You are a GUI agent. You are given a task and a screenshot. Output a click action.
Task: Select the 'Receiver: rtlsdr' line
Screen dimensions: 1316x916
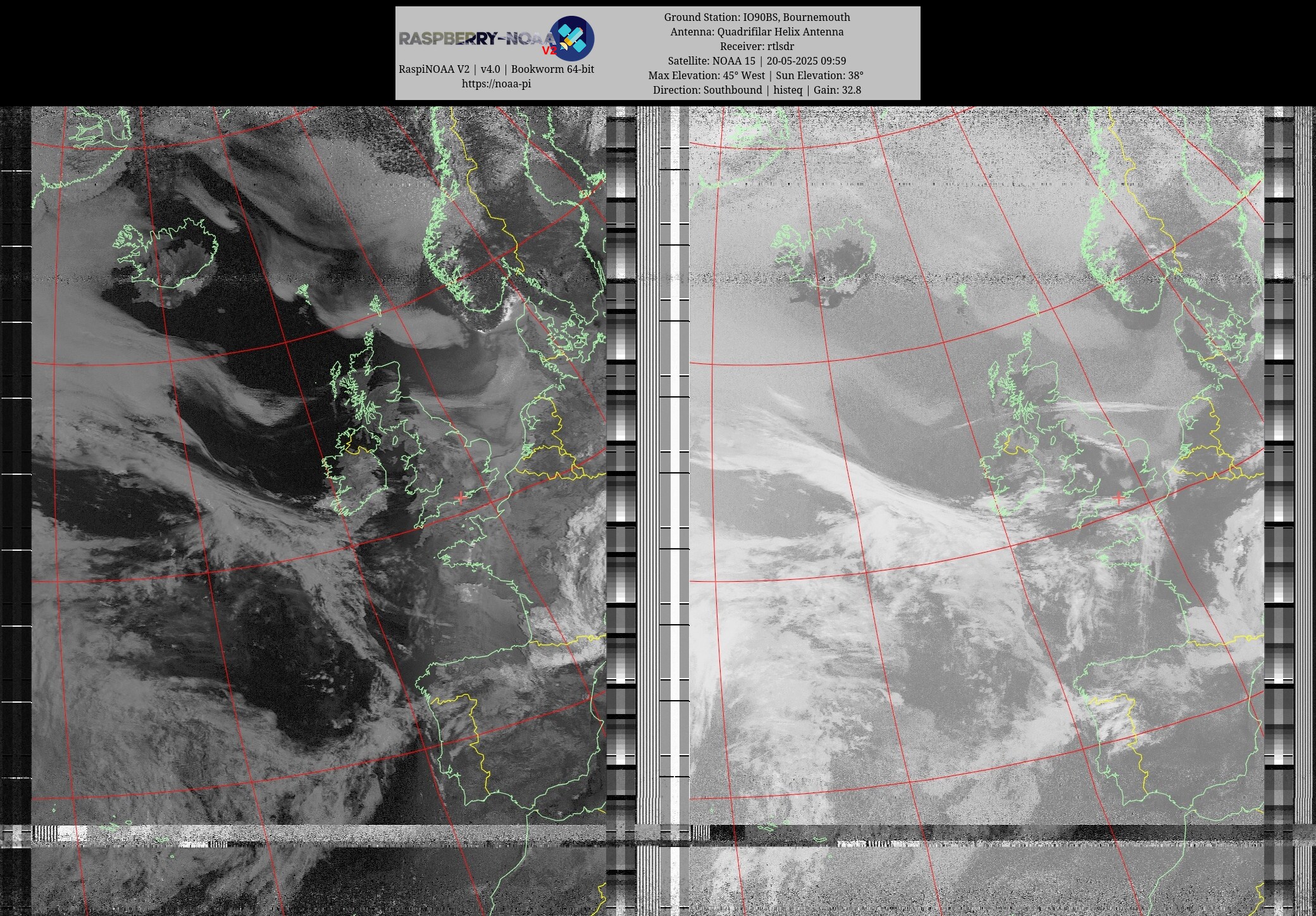coord(757,46)
